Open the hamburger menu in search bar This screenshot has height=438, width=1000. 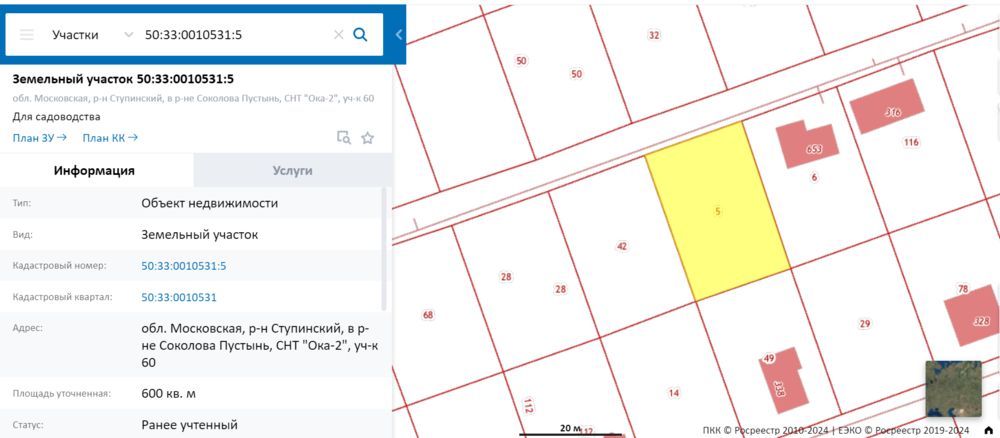point(27,35)
